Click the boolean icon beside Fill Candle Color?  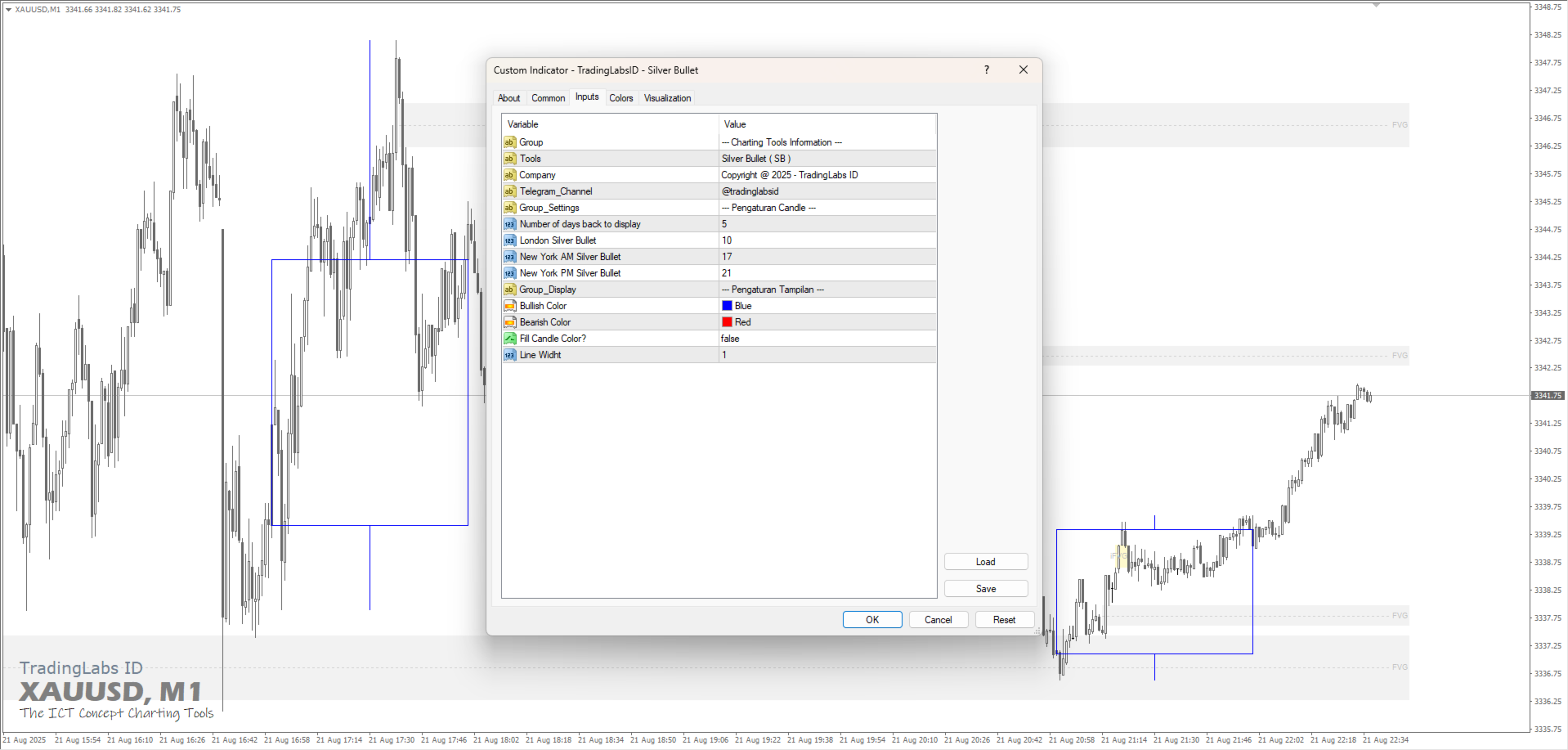coord(509,339)
